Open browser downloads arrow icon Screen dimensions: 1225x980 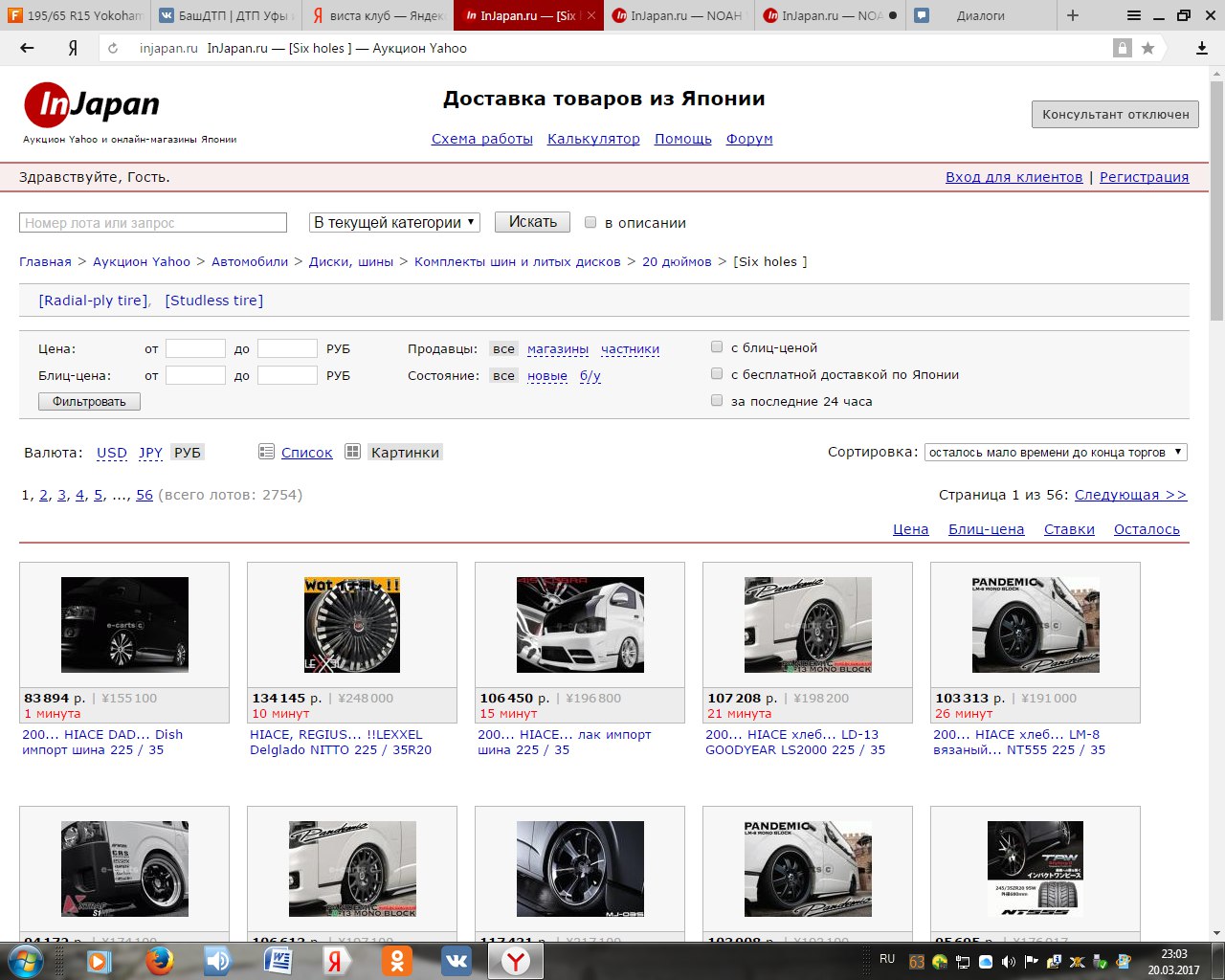tap(1201, 48)
